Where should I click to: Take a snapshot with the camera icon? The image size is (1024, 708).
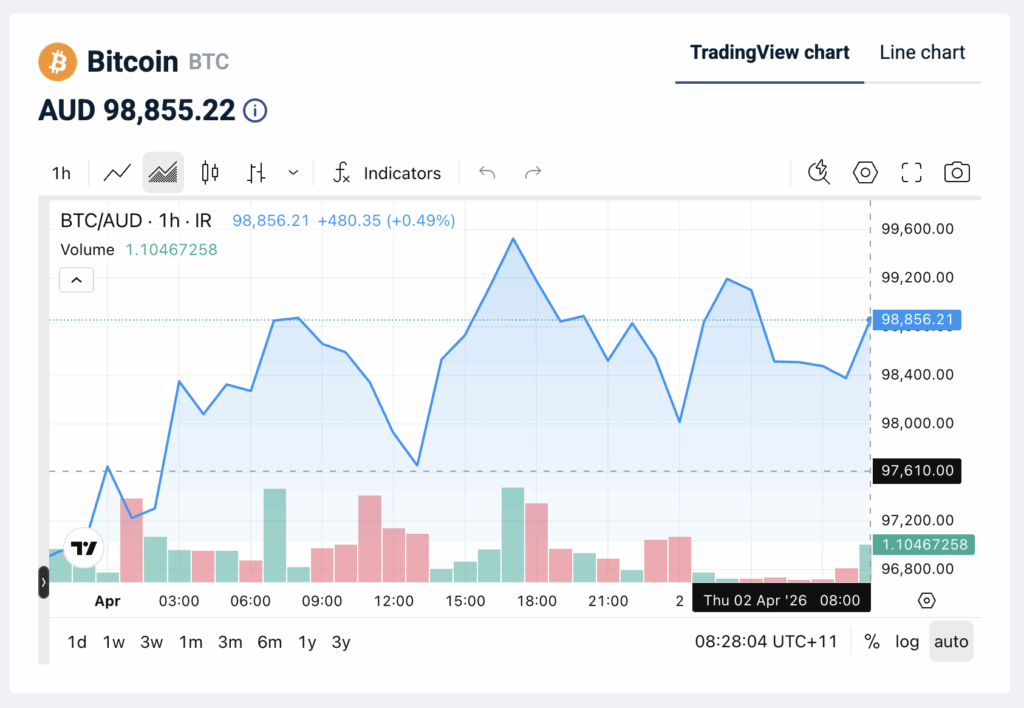click(x=956, y=172)
